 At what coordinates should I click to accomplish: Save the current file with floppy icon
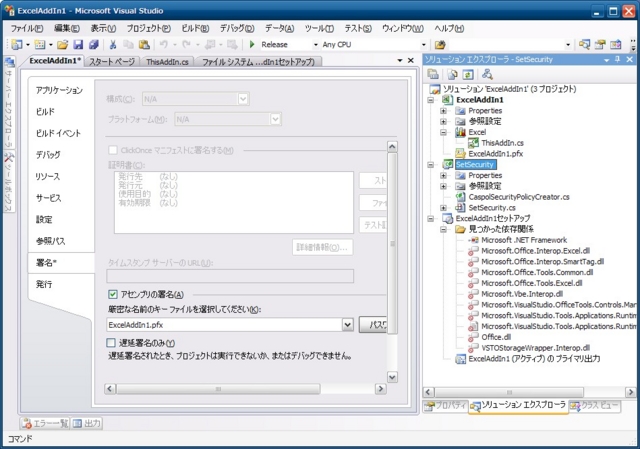(78, 44)
